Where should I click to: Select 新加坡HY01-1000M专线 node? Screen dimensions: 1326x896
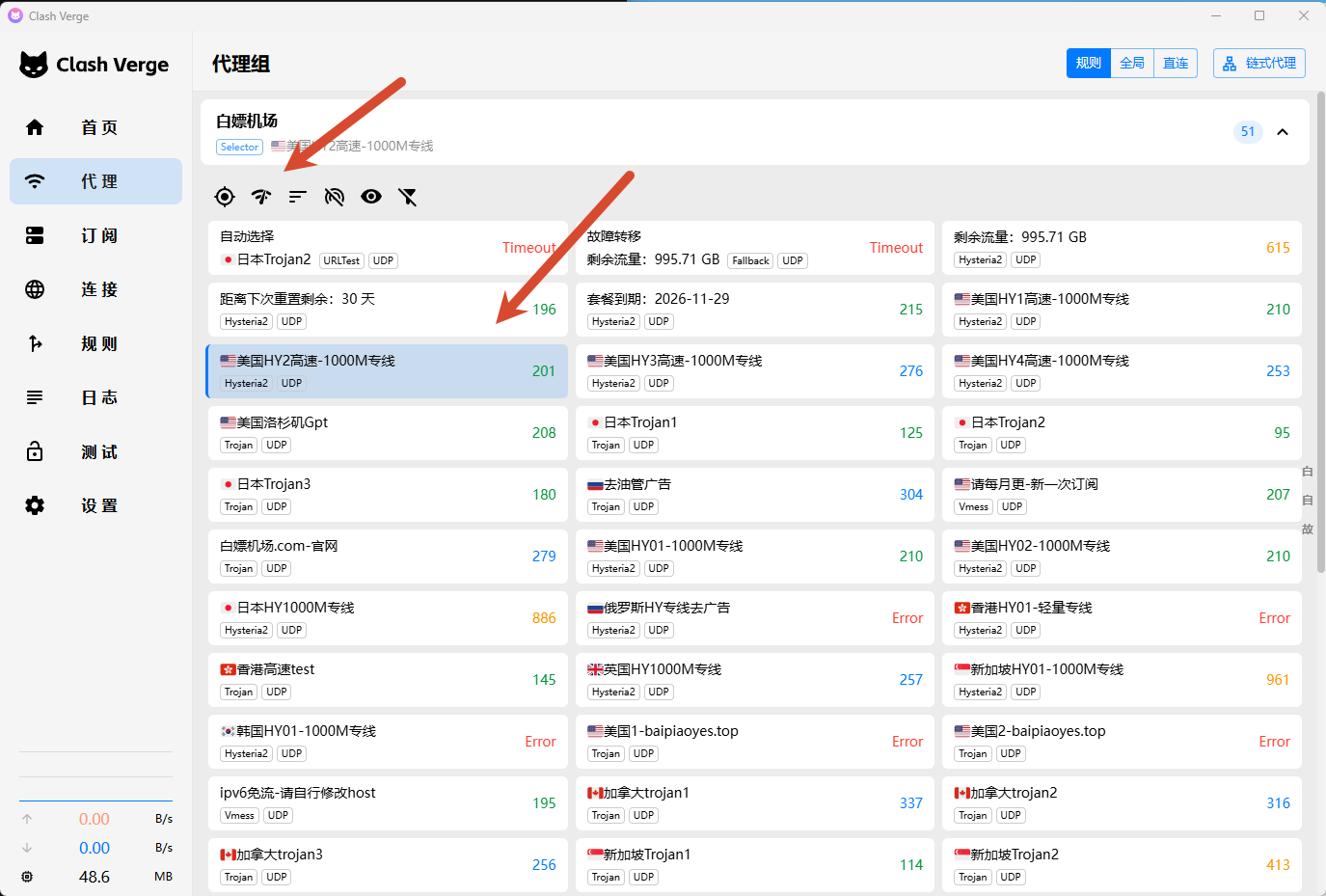coord(1122,680)
